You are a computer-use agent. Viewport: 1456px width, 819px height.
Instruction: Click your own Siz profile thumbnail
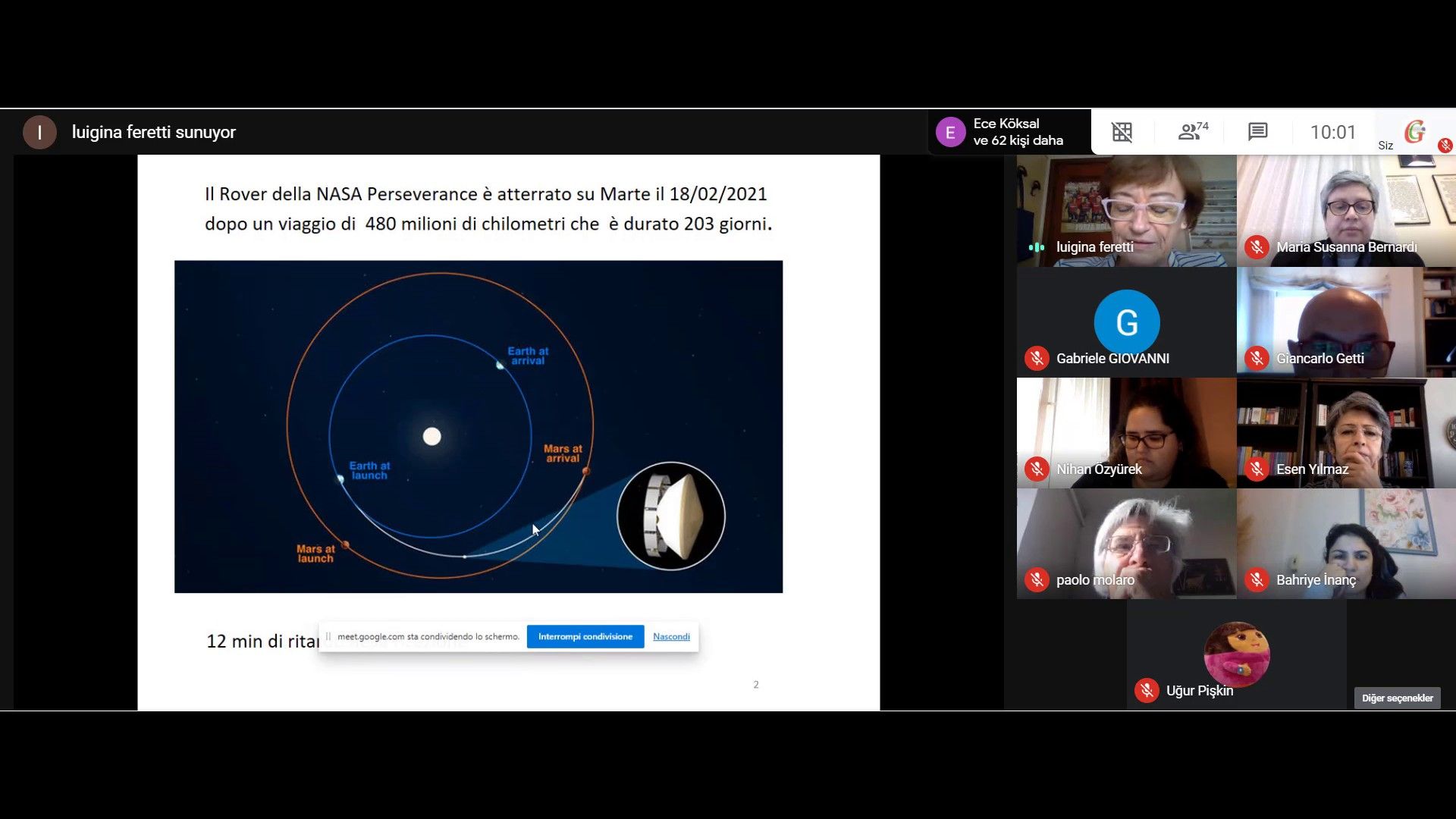1414,132
